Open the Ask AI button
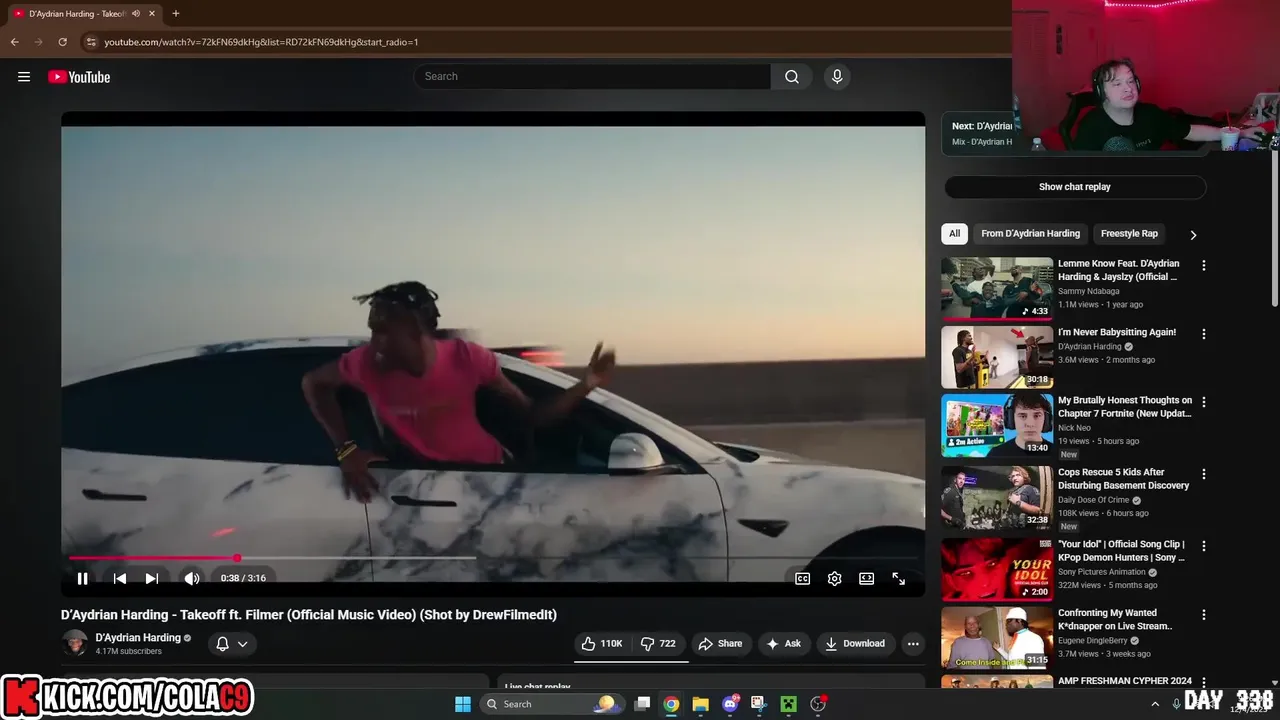The height and width of the screenshot is (720, 1280). point(783,644)
